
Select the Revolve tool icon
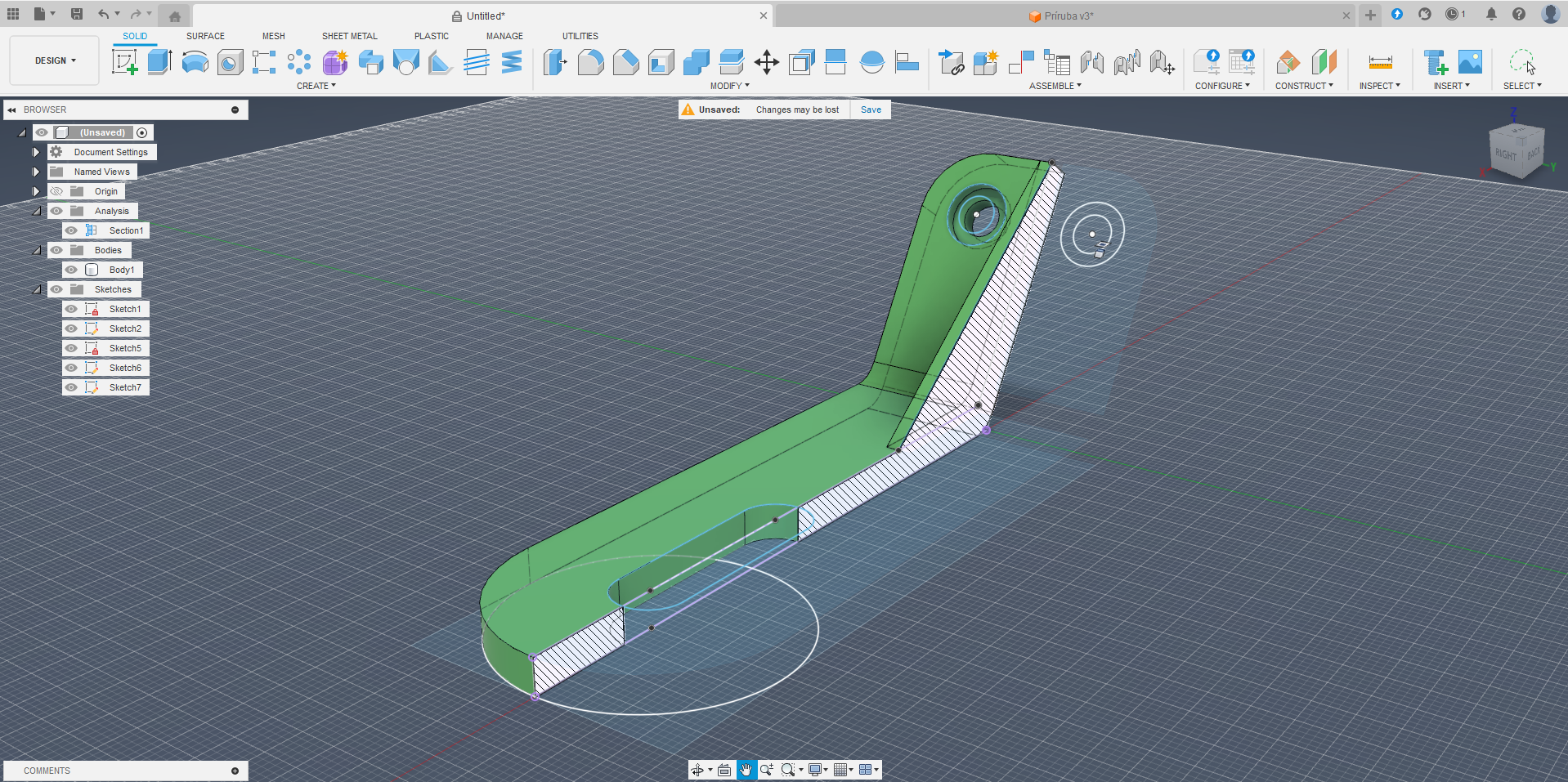point(195,62)
